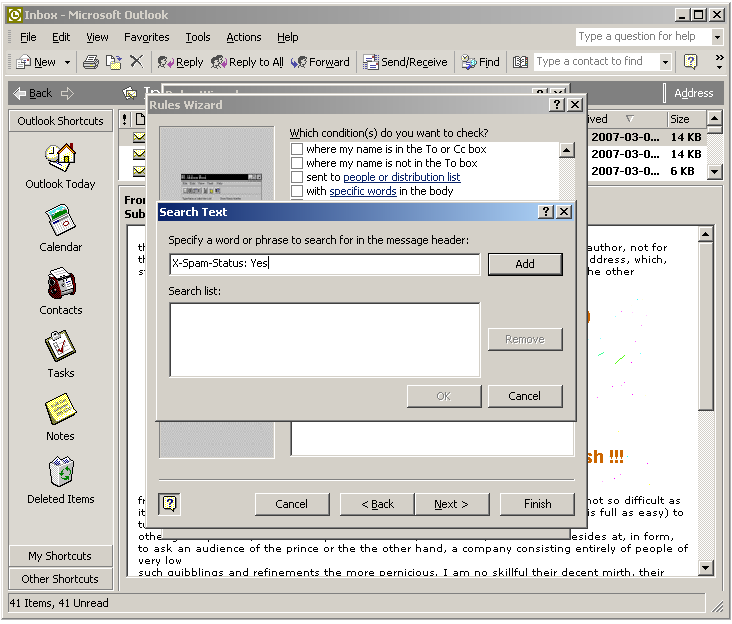732x624 pixels.
Task: Open the Favorites menu
Action: coord(147,37)
